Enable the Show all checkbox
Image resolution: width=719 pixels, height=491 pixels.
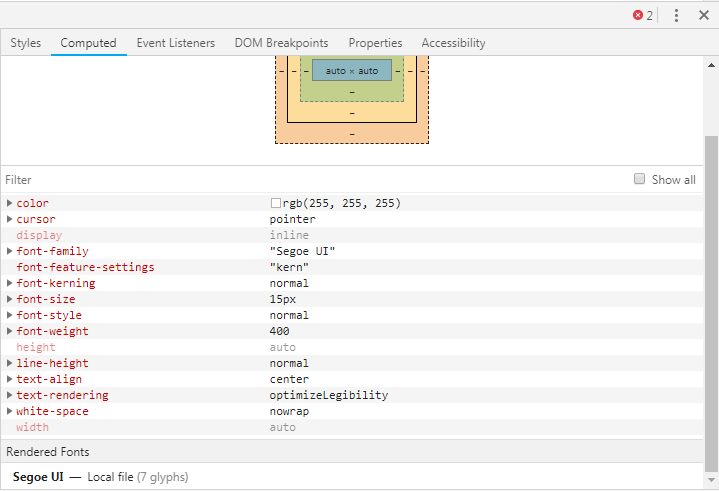(x=639, y=180)
